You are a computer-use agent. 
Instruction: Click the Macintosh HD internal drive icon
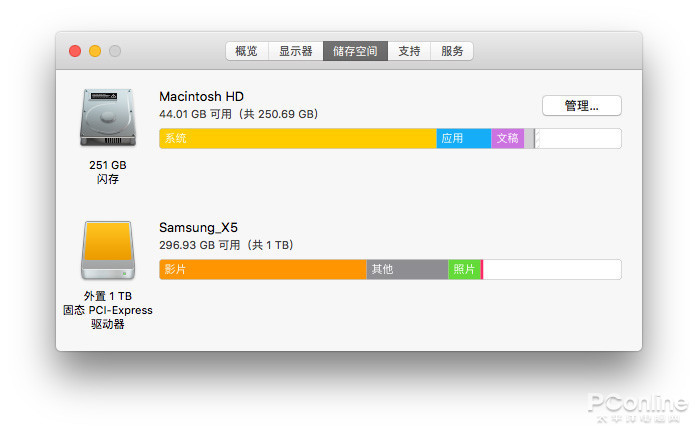(x=107, y=118)
